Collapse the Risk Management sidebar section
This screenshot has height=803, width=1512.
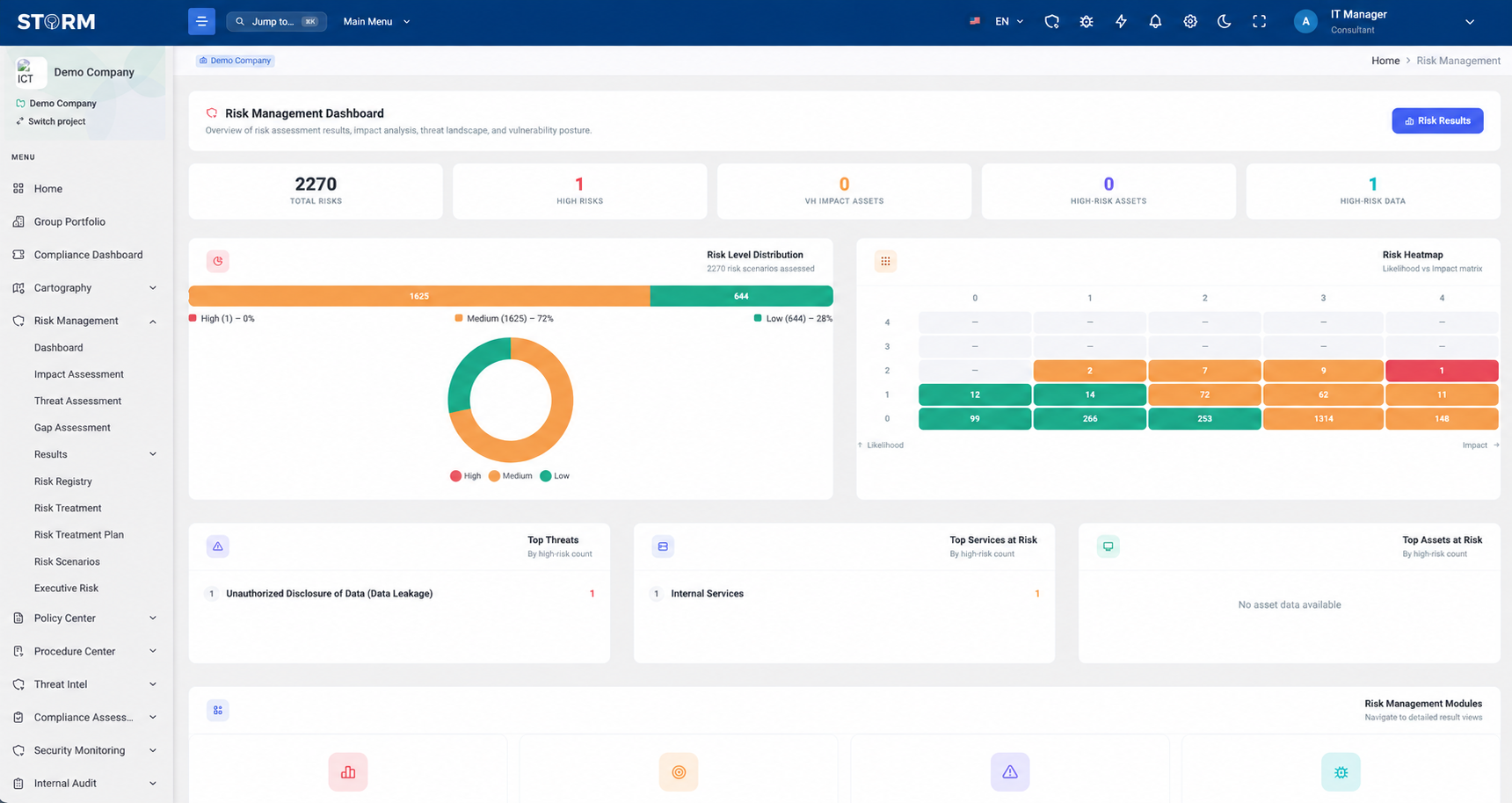tap(86, 321)
